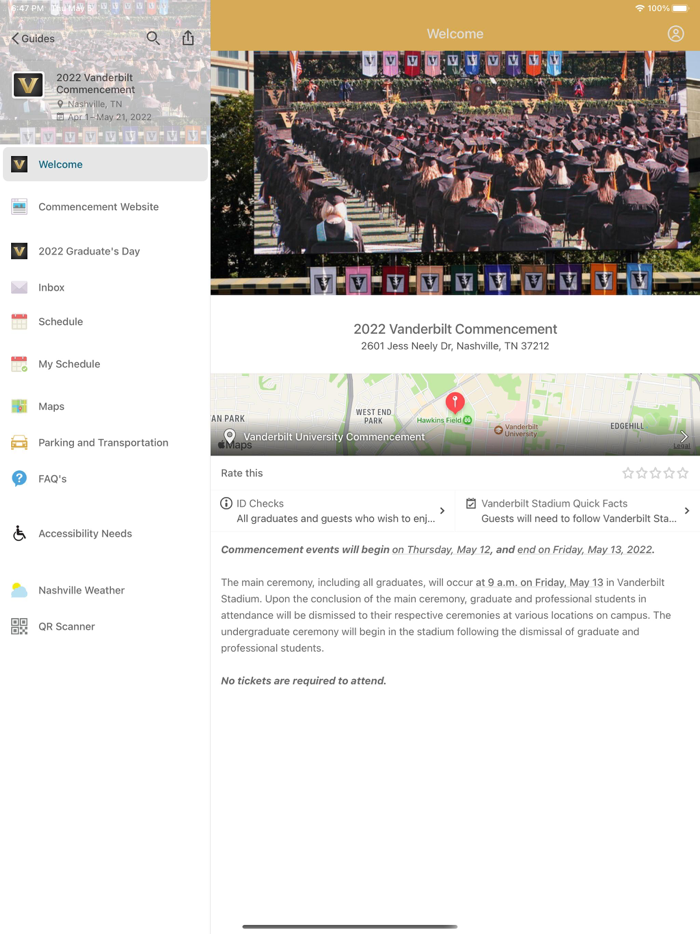Viewport: 700px width, 934px height.
Task: Tap Vanderbilt University Commencement location pin icon
Action: click(229, 436)
